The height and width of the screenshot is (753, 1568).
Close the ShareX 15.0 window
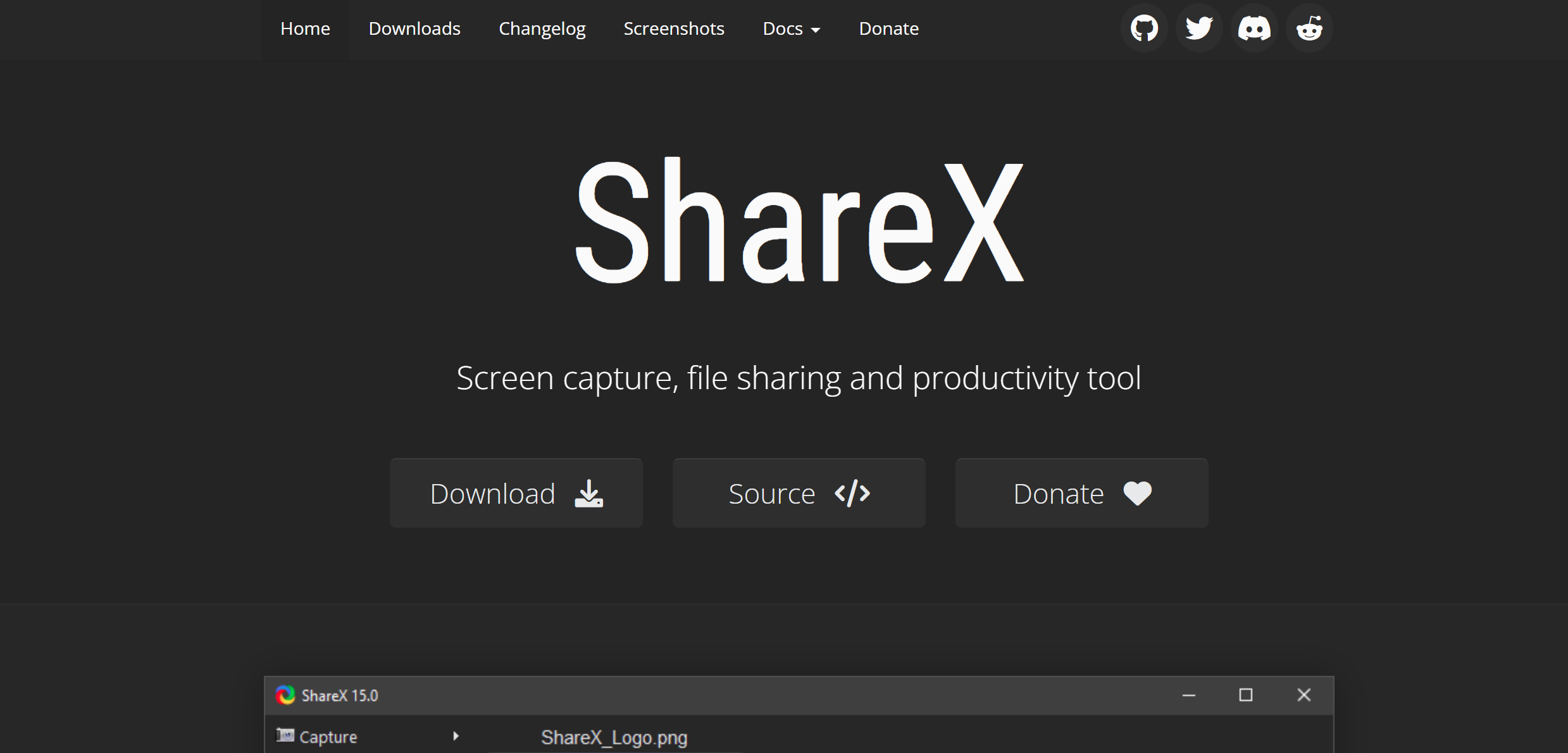[1304, 695]
